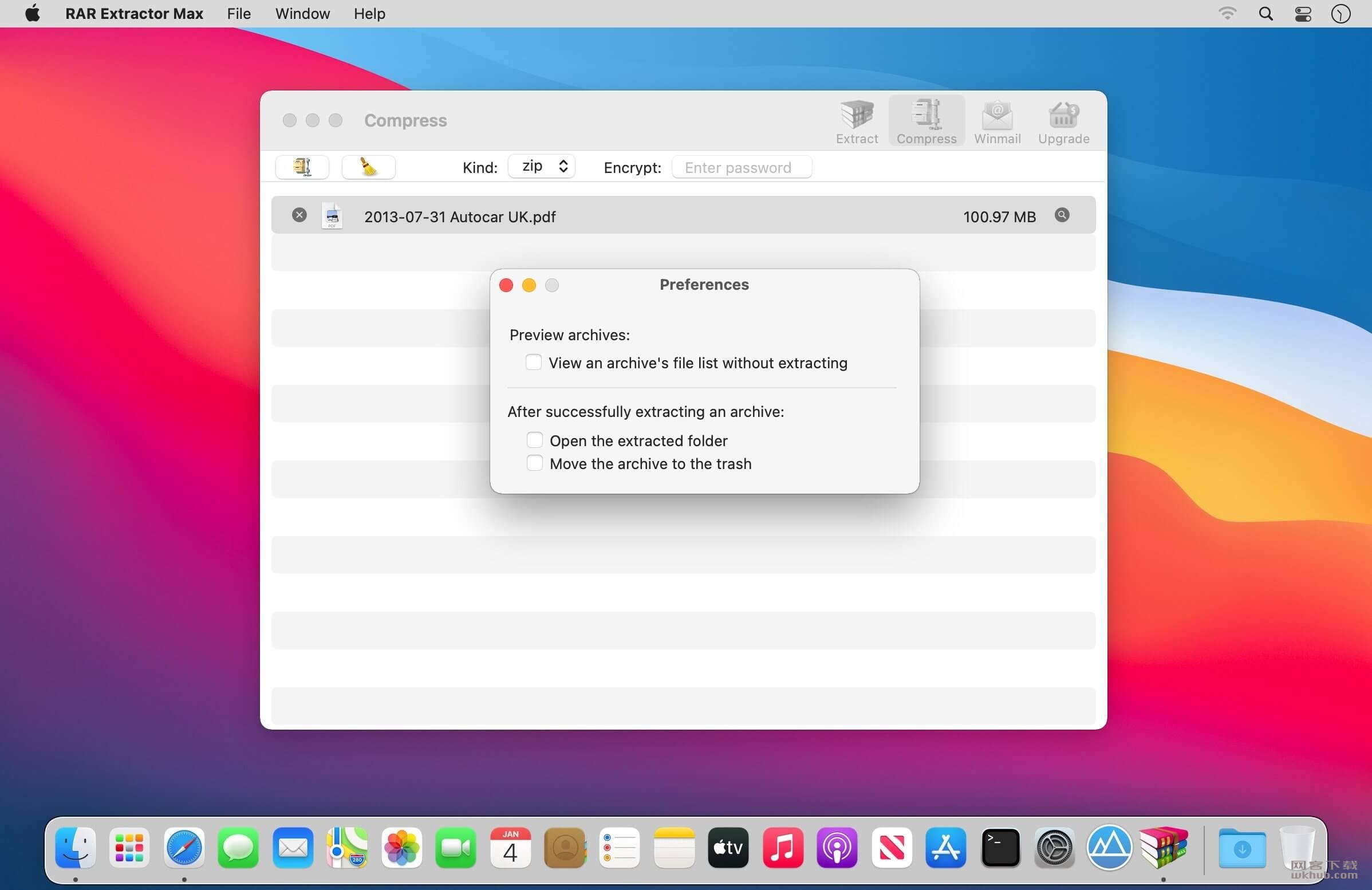Click the broom clear-list button

(x=368, y=167)
